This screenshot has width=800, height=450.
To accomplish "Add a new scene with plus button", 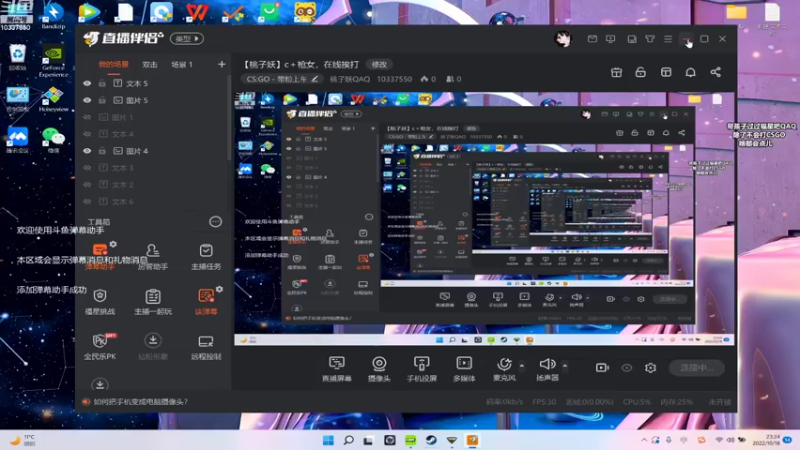I will [x=221, y=64].
